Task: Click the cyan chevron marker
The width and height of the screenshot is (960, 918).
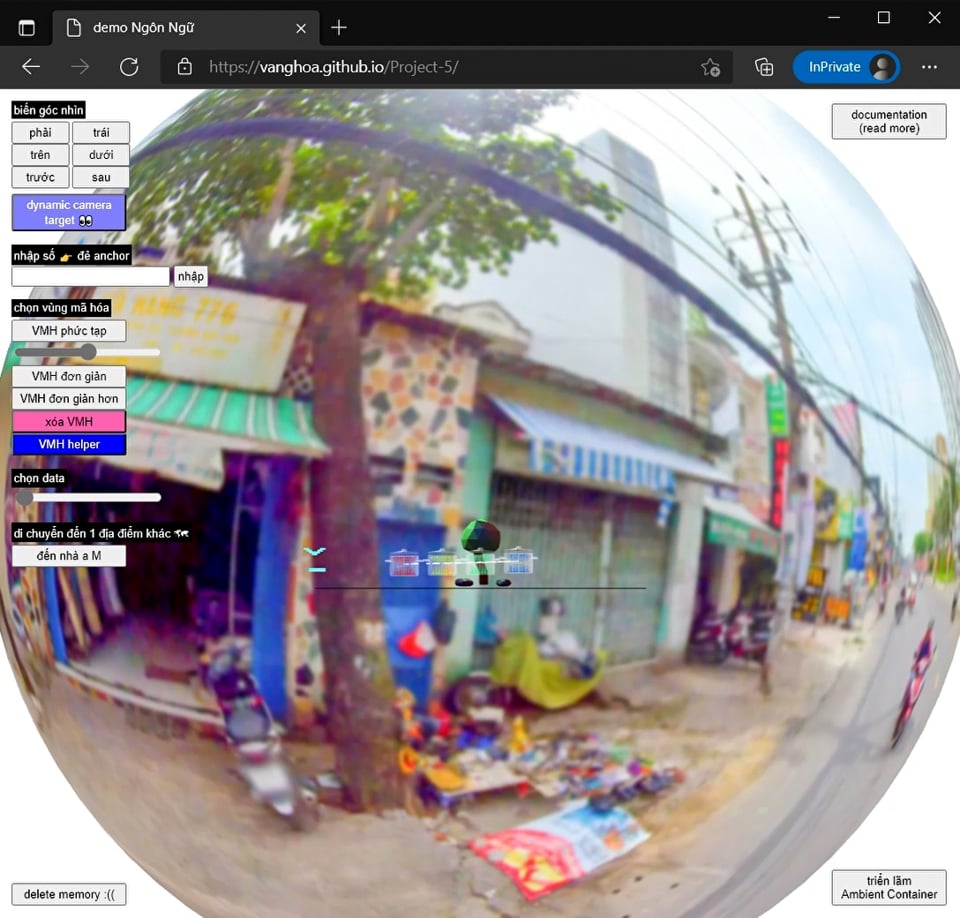Action: 315,552
